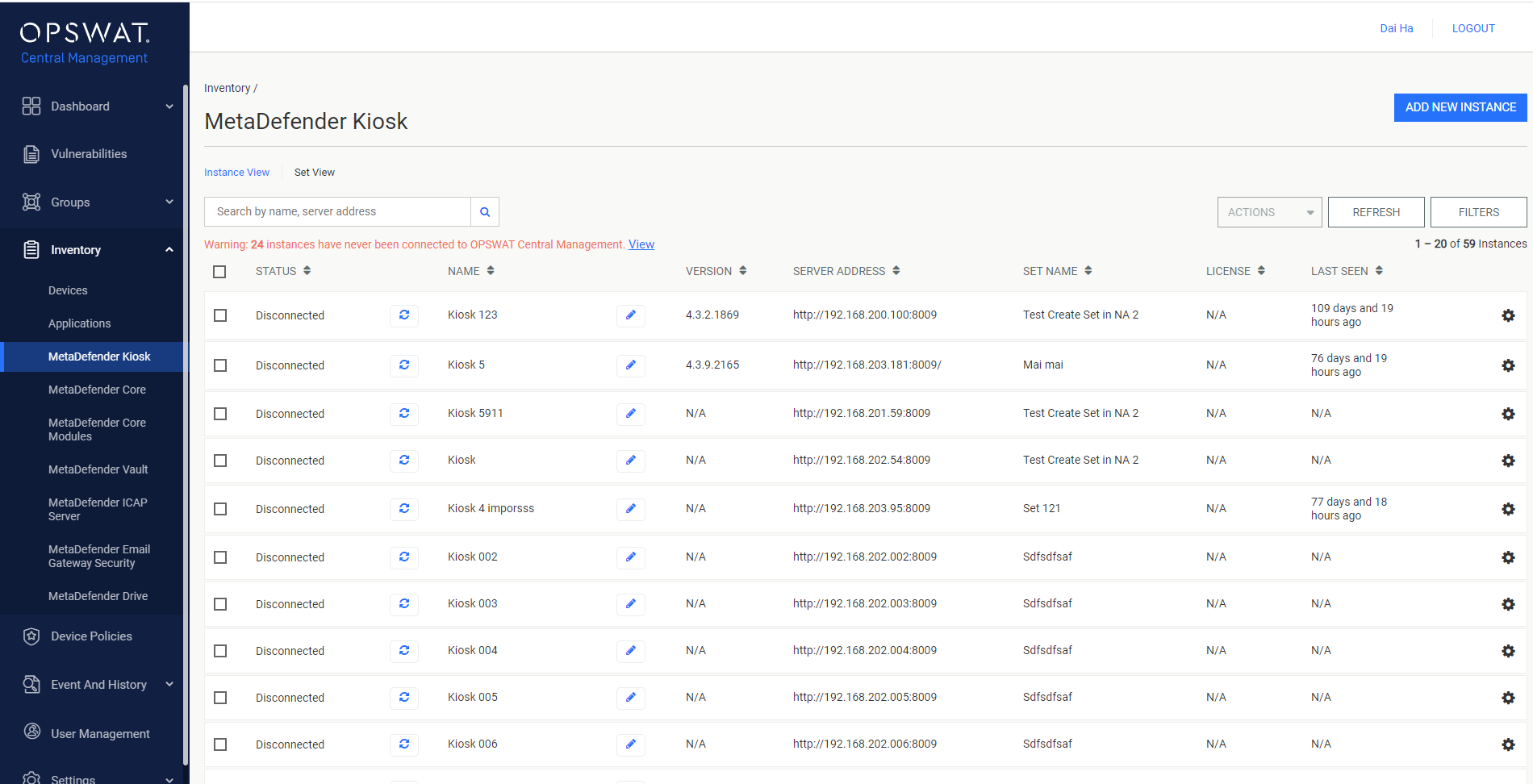Open settings gear for Kiosk 5

pyautogui.click(x=1508, y=365)
